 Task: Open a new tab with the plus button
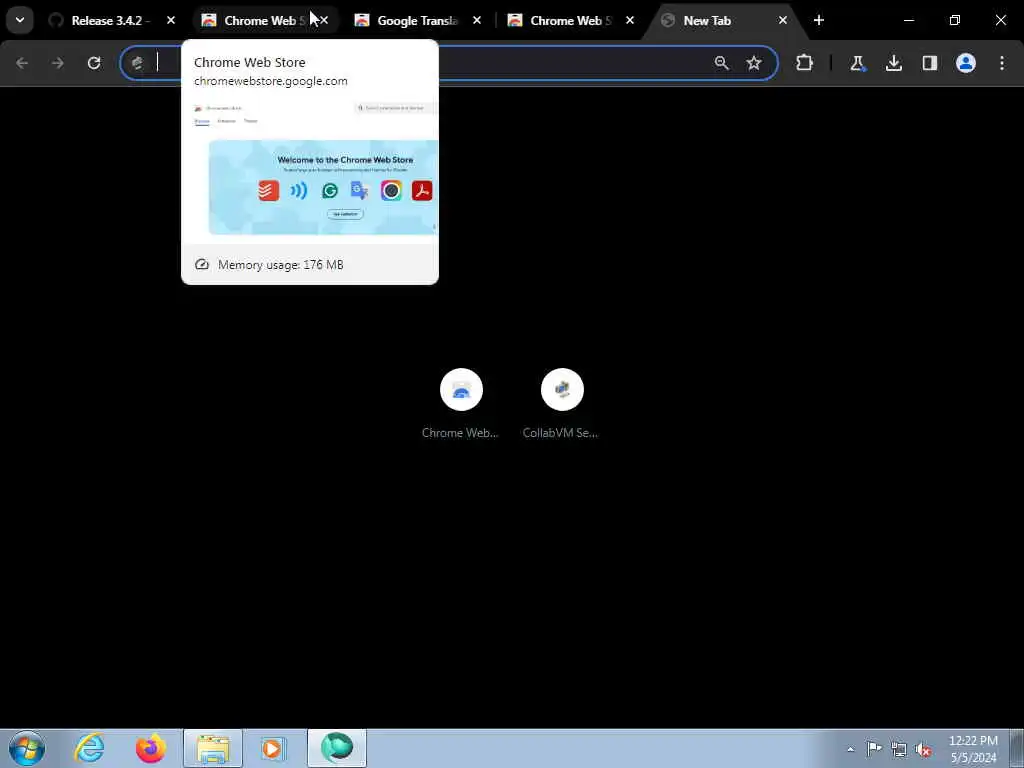pyautogui.click(x=819, y=20)
